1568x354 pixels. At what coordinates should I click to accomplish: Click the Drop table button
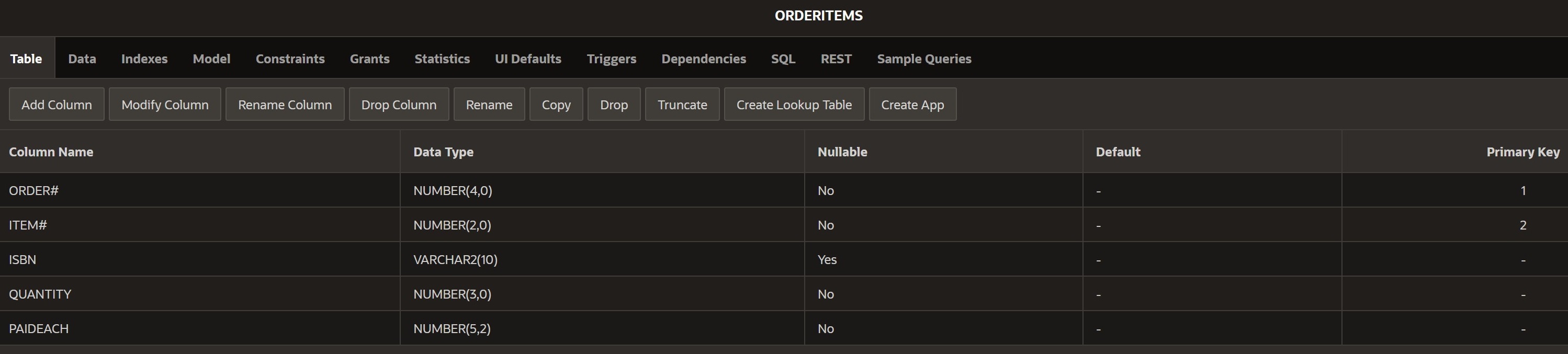pyautogui.click(x=614, y=105)
